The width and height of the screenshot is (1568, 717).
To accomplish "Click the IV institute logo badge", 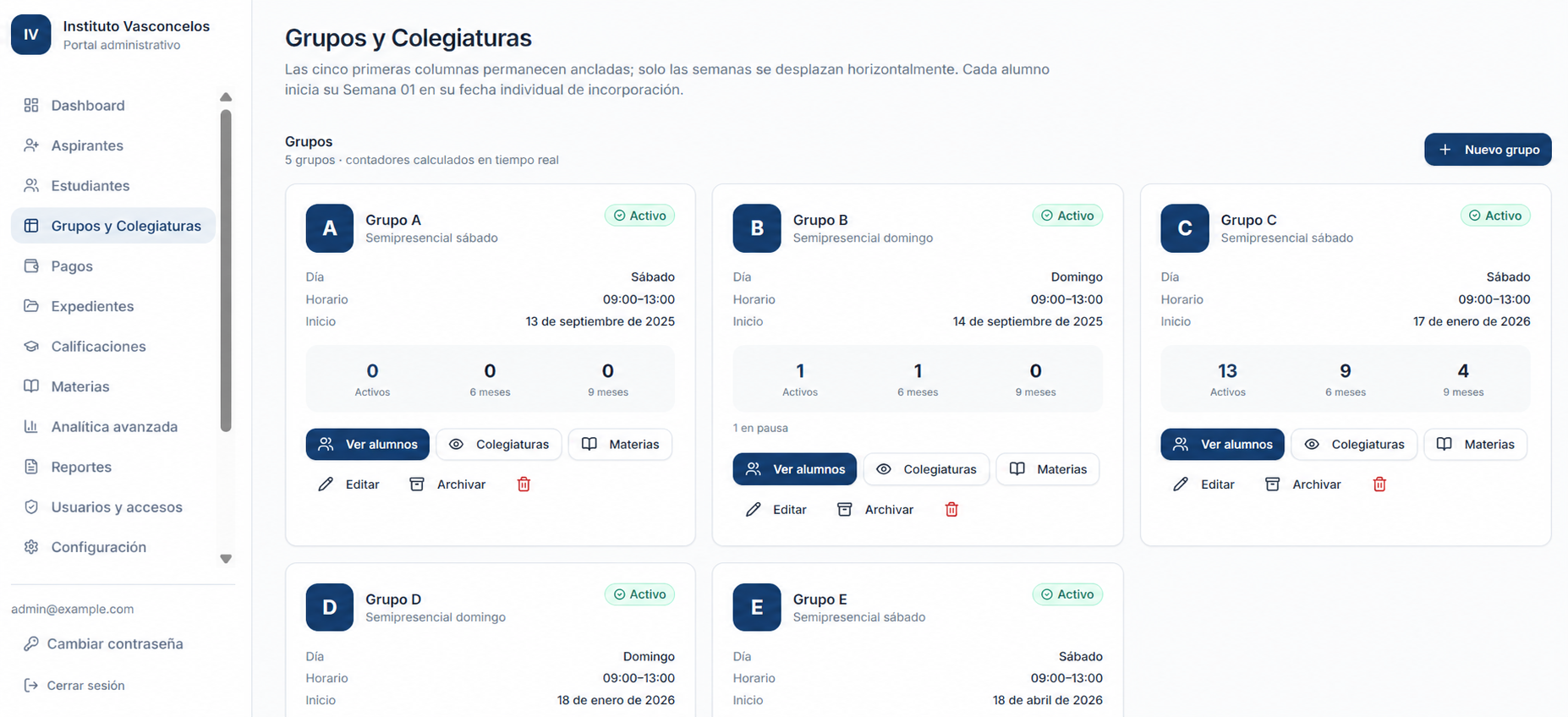I will (31, 35).
